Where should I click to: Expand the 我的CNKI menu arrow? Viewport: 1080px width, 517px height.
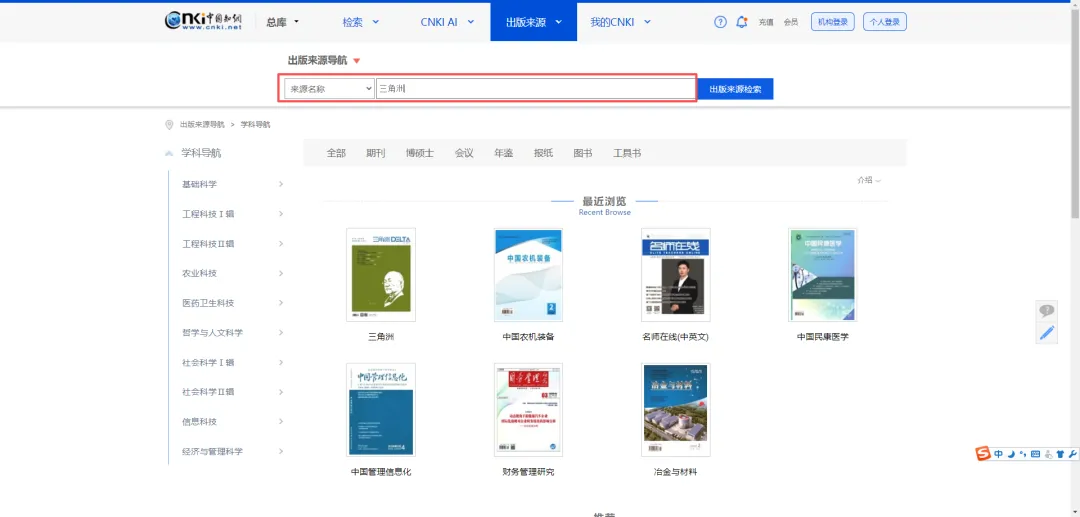pos(647,22)
